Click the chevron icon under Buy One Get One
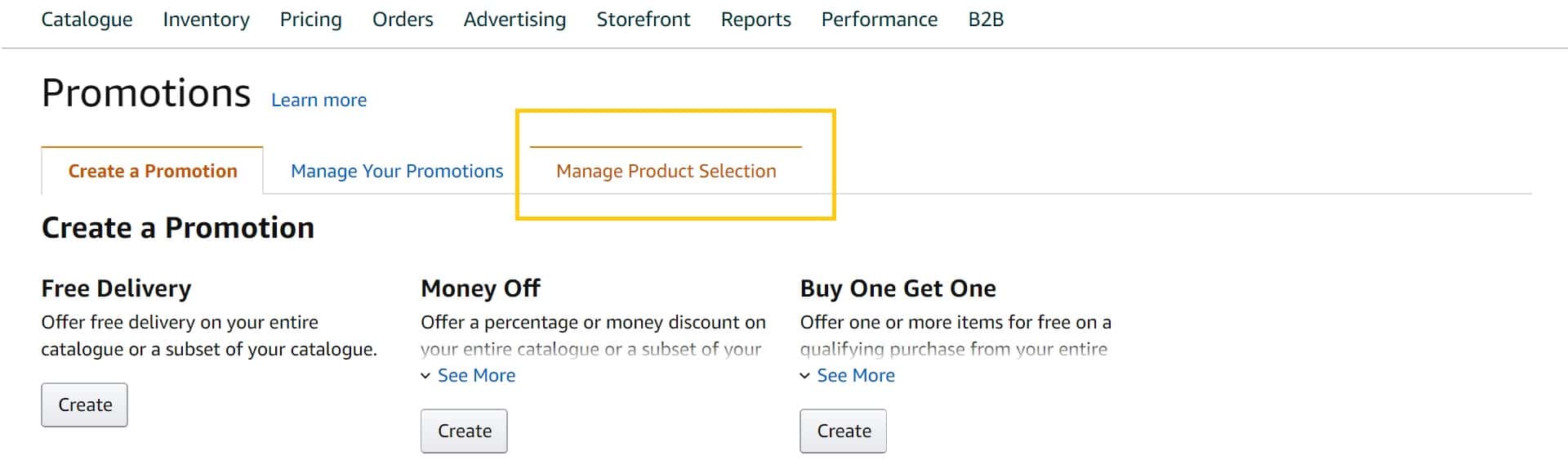 (x=805, y=376)
